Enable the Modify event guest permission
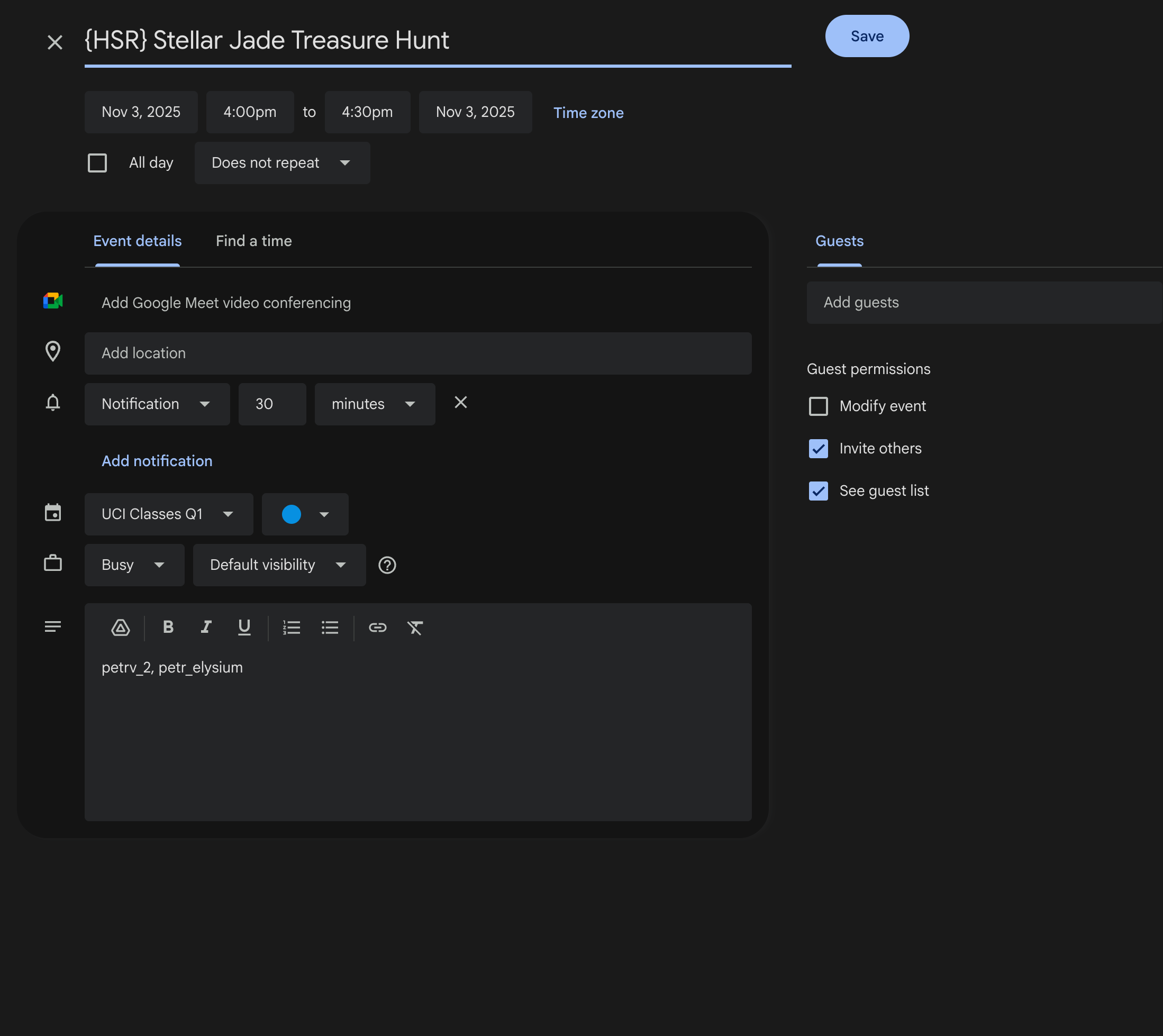The height and width of the screenshot is (1036, 1163). [818, 406]
